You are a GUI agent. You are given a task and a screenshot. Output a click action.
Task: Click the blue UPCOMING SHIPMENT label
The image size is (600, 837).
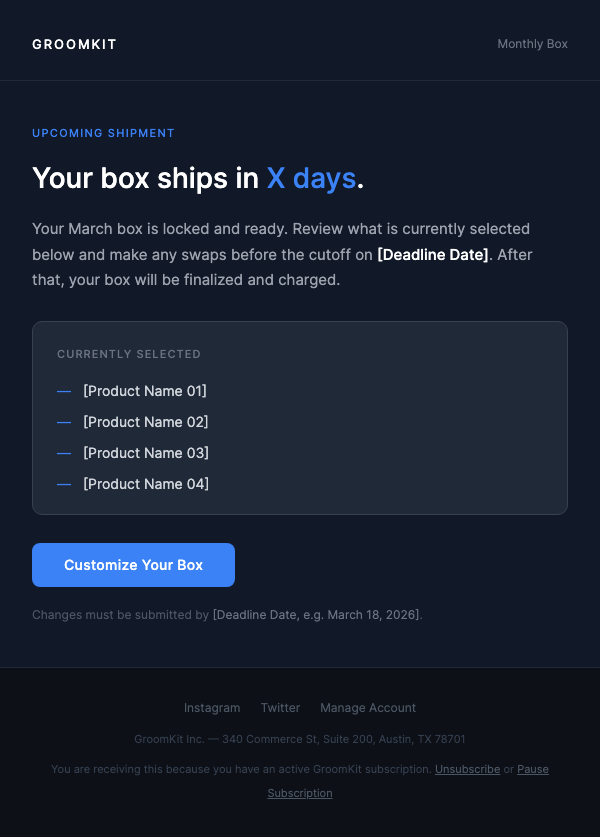tap(103, 133)
